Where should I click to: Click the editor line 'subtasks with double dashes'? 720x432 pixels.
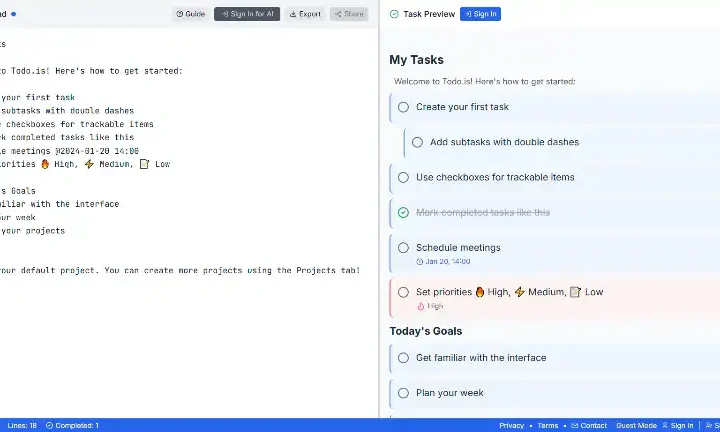click(x=67, y=111)
